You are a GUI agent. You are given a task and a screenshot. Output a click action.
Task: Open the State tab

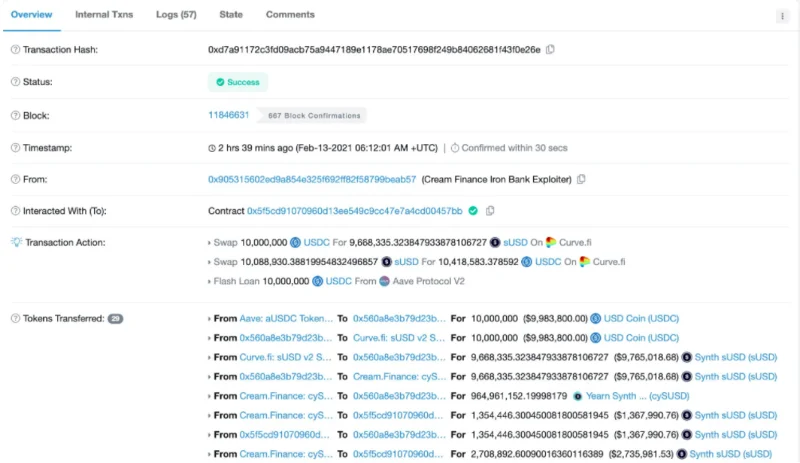point(231,15)
